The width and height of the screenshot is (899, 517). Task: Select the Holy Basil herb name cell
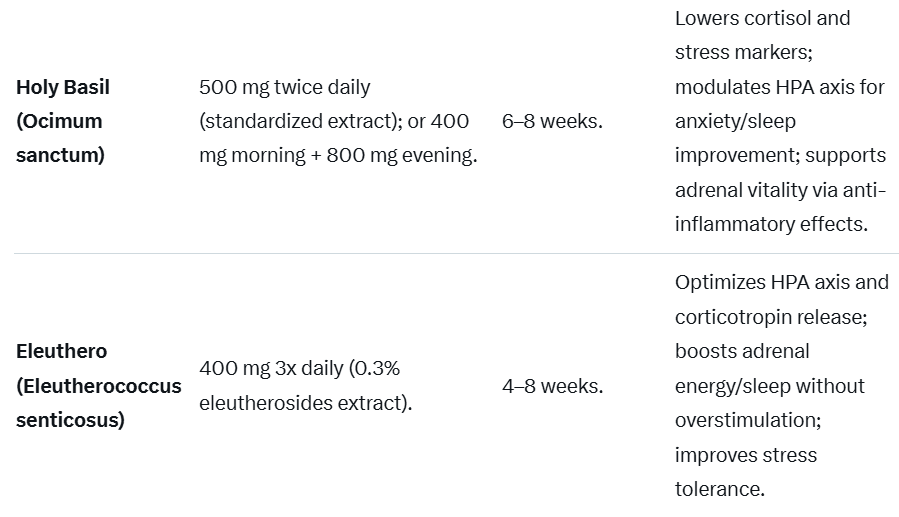point(63,121)
